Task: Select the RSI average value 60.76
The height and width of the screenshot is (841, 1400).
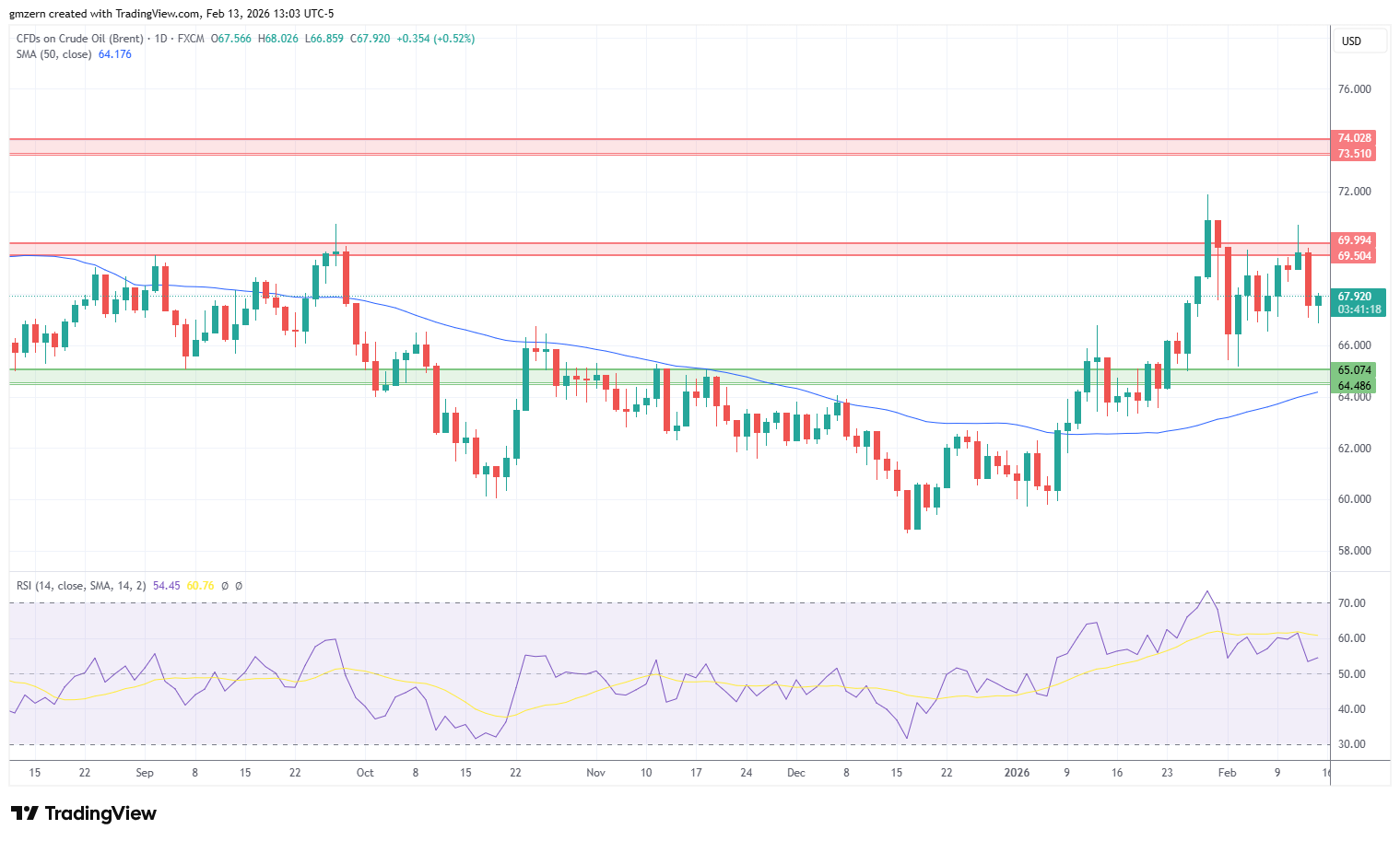Action: 200,586
